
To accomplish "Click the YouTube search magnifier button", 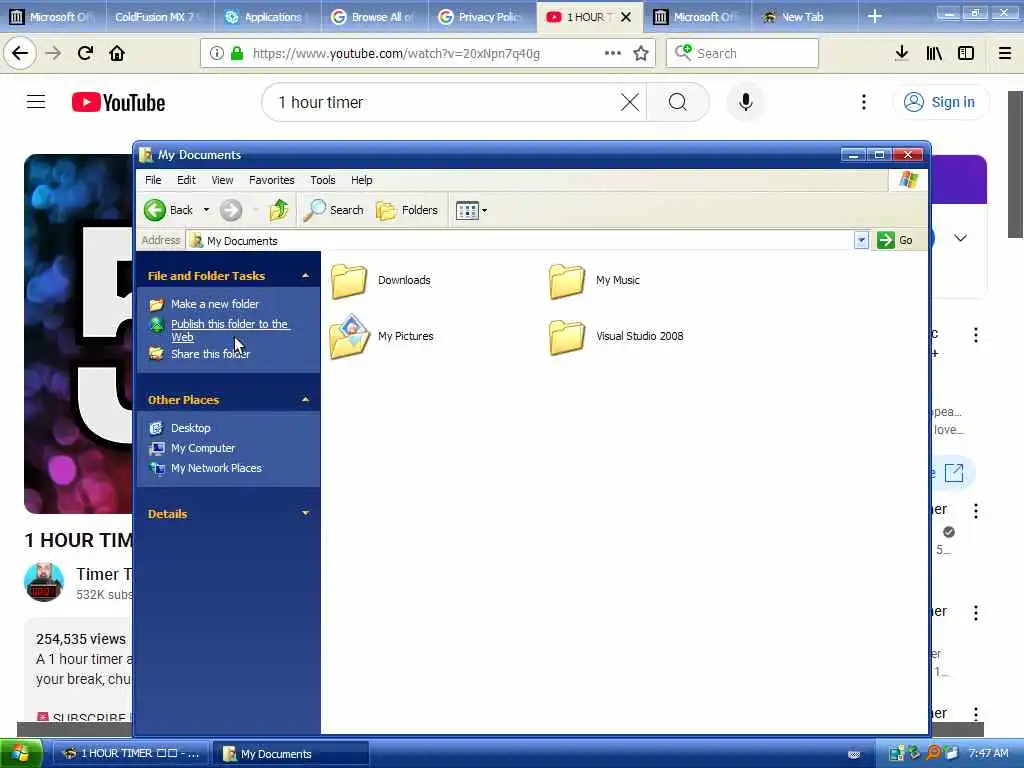I will 678,103.
